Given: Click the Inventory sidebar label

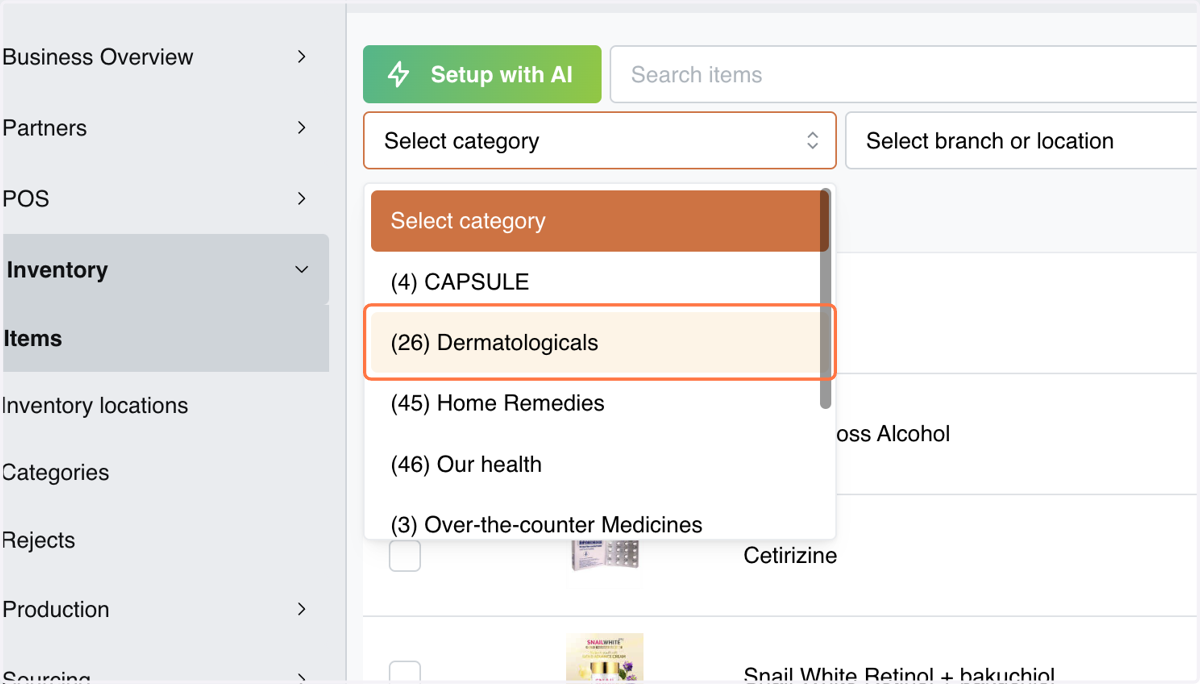Looking at the screenshot, I should point(57,270).
